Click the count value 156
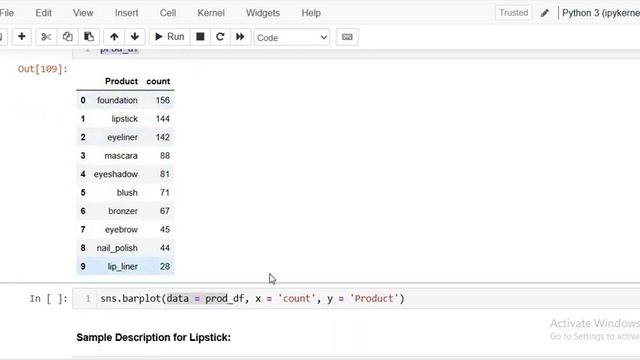 click(x=162, y=100)
